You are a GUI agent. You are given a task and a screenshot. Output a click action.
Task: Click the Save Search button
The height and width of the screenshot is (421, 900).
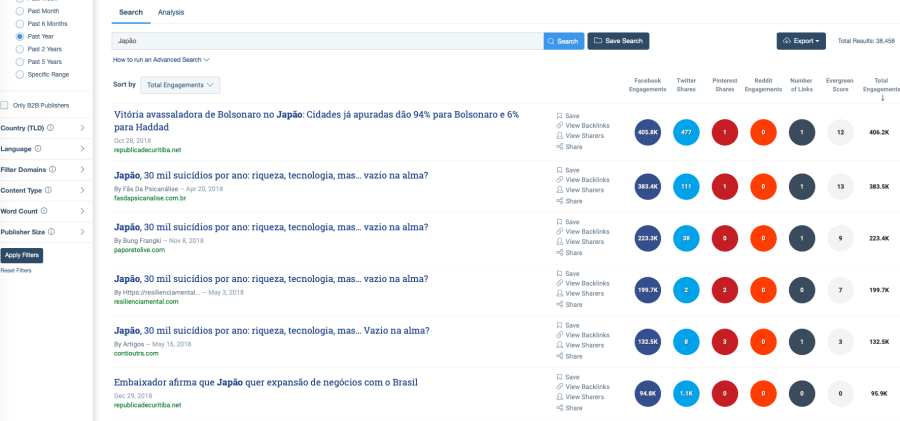coord(618,41)
